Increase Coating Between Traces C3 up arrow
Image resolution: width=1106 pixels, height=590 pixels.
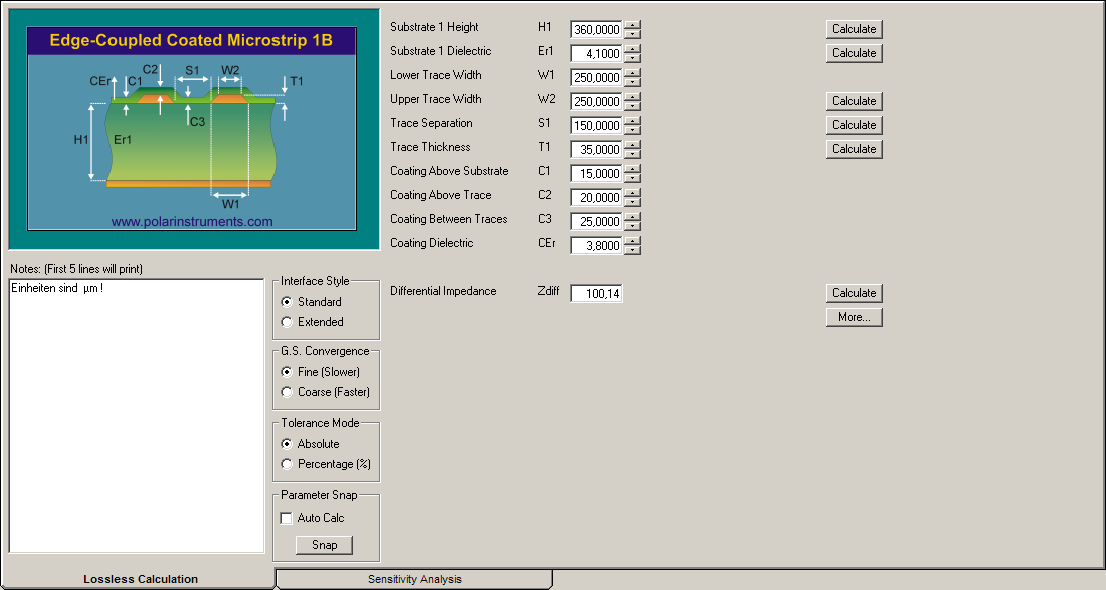pyautogui.click(x=633, y=217)
